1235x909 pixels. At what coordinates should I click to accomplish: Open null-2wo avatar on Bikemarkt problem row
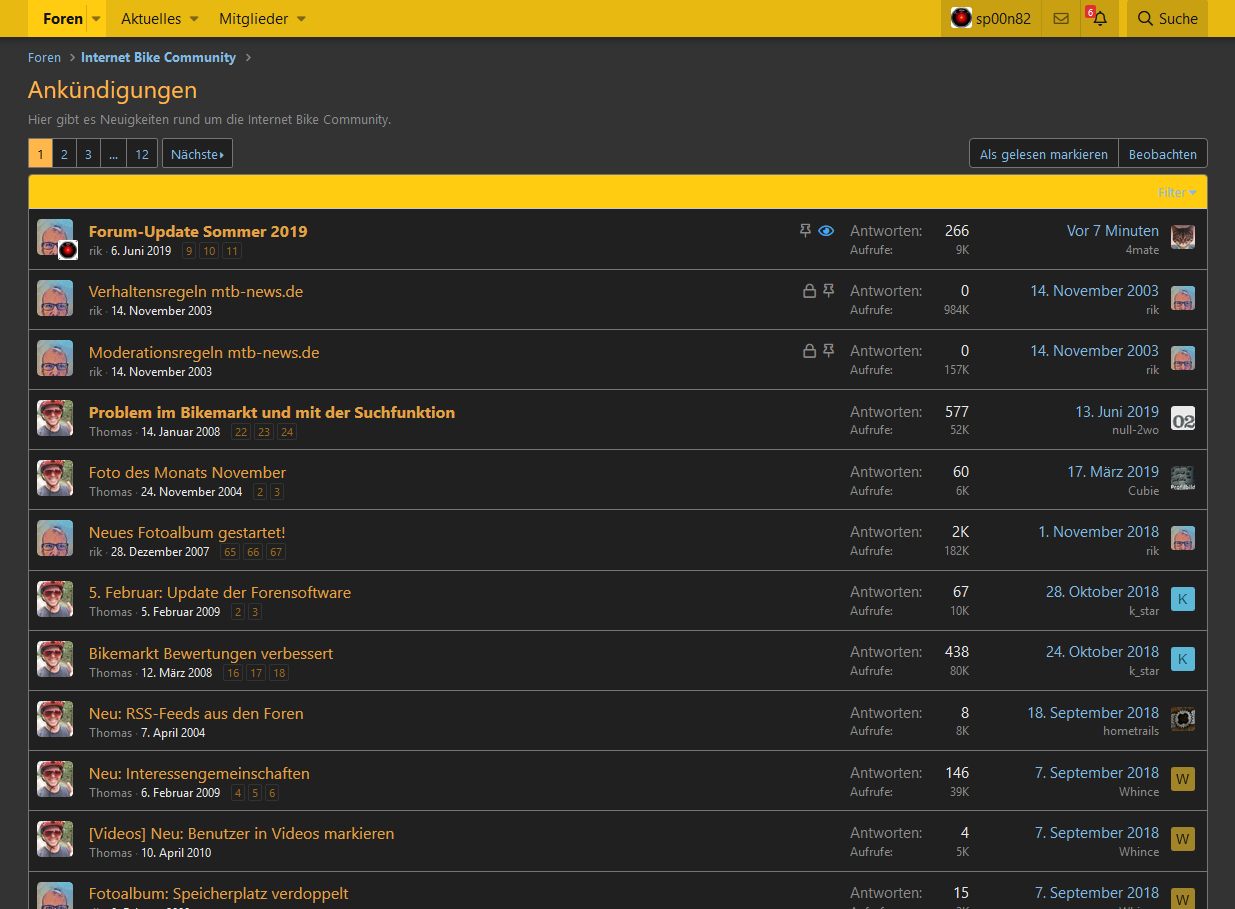pyautogui.click(x=1183, y=419)
